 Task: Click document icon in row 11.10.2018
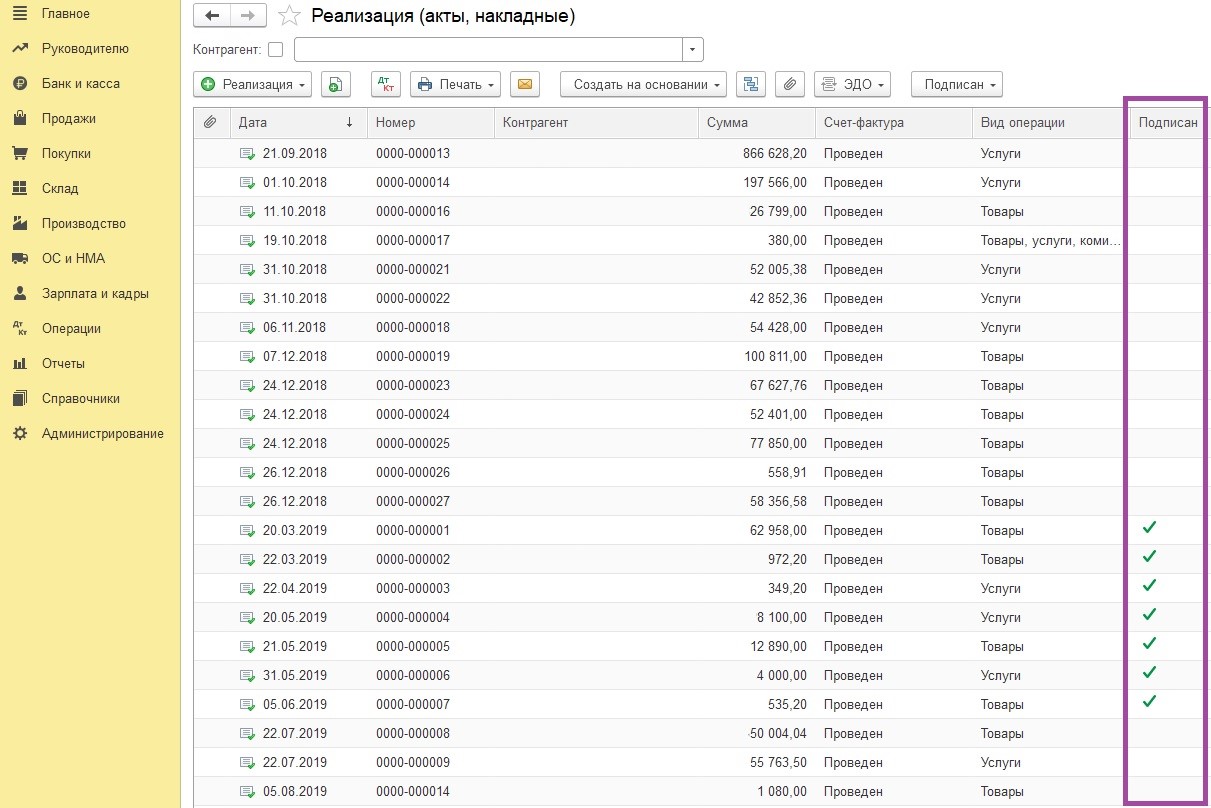tap(247, 212)
